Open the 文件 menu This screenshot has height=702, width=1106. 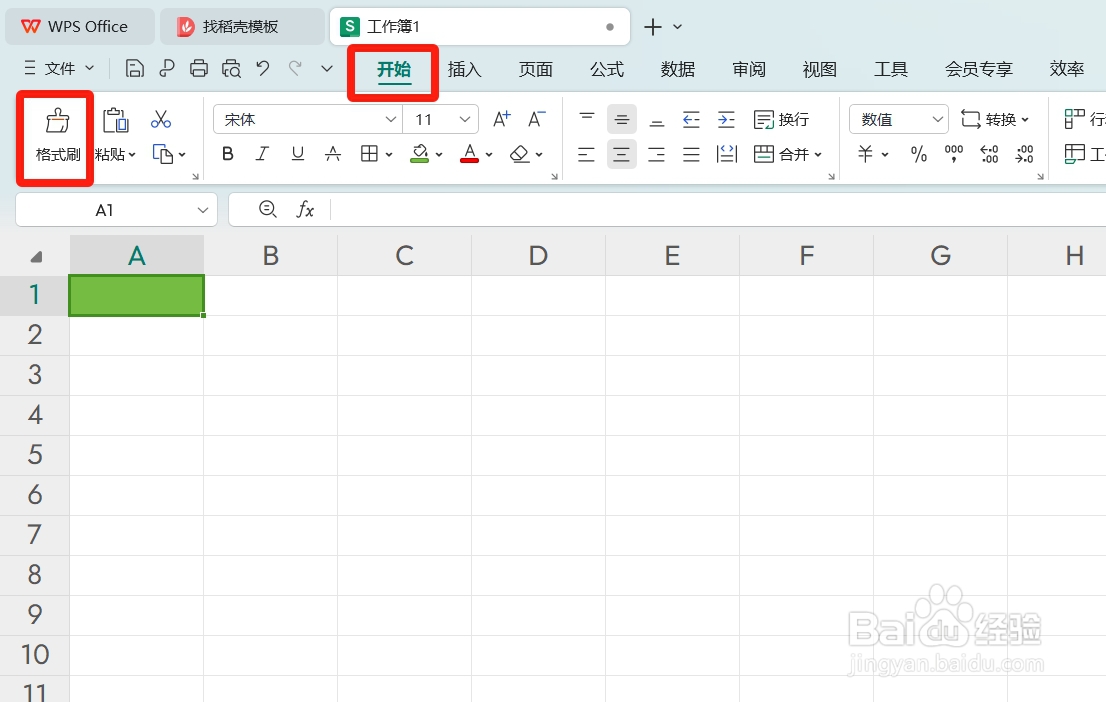[x=58, y=69]
